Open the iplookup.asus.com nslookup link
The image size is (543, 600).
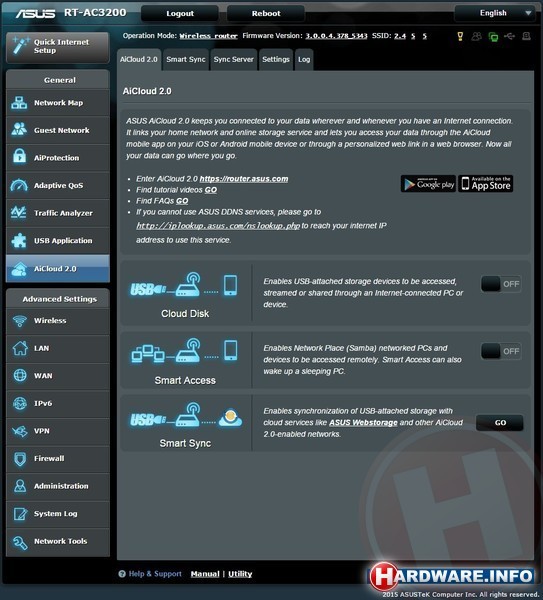pyautogui.click(x=218, y=226)
